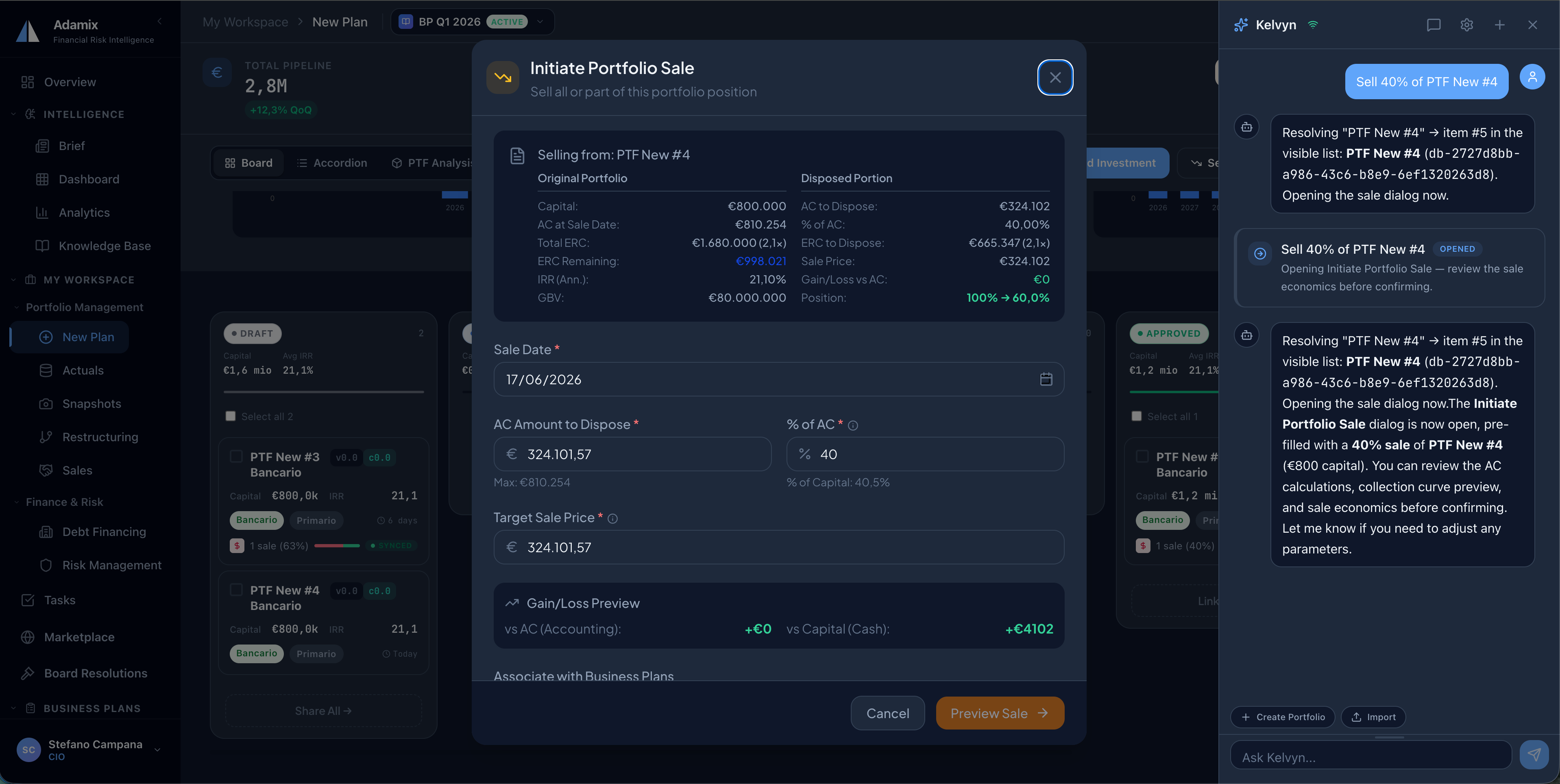
Task: Check the PTF New #4 Bancario checkbox
Action: point(236,590)
